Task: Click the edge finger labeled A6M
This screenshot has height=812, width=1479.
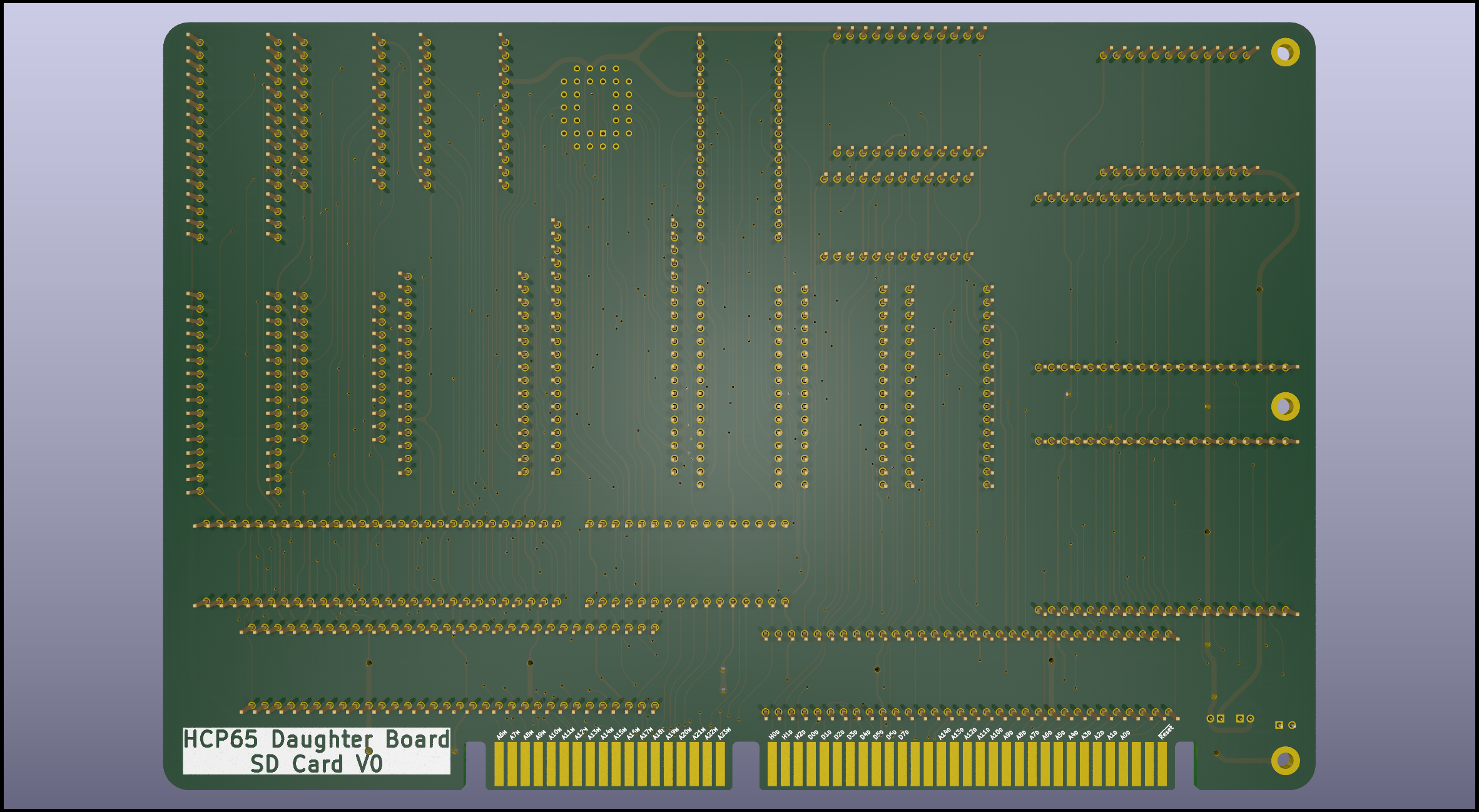Action: tap(499, 763)
